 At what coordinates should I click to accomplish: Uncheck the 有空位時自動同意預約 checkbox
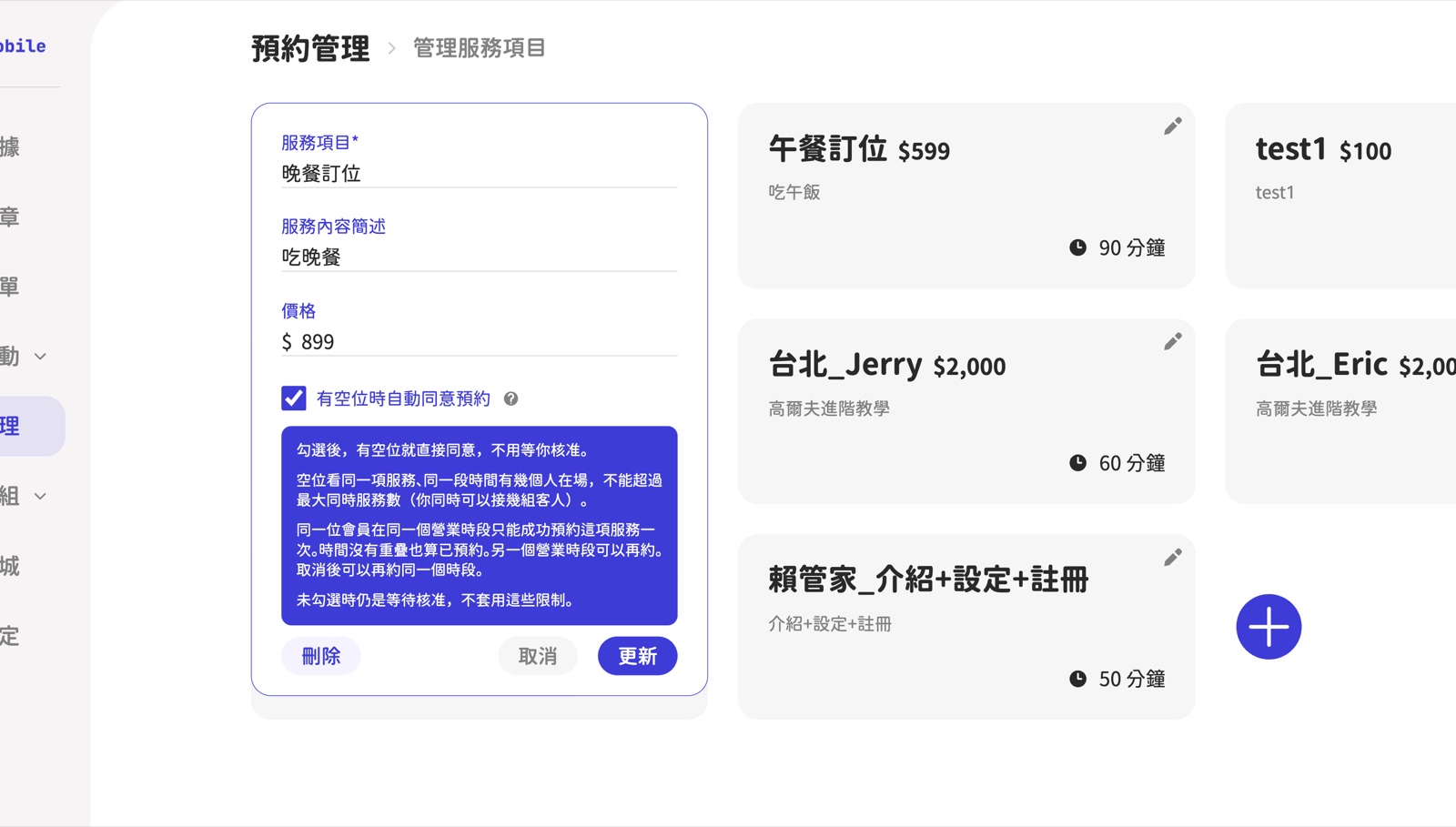293,398
